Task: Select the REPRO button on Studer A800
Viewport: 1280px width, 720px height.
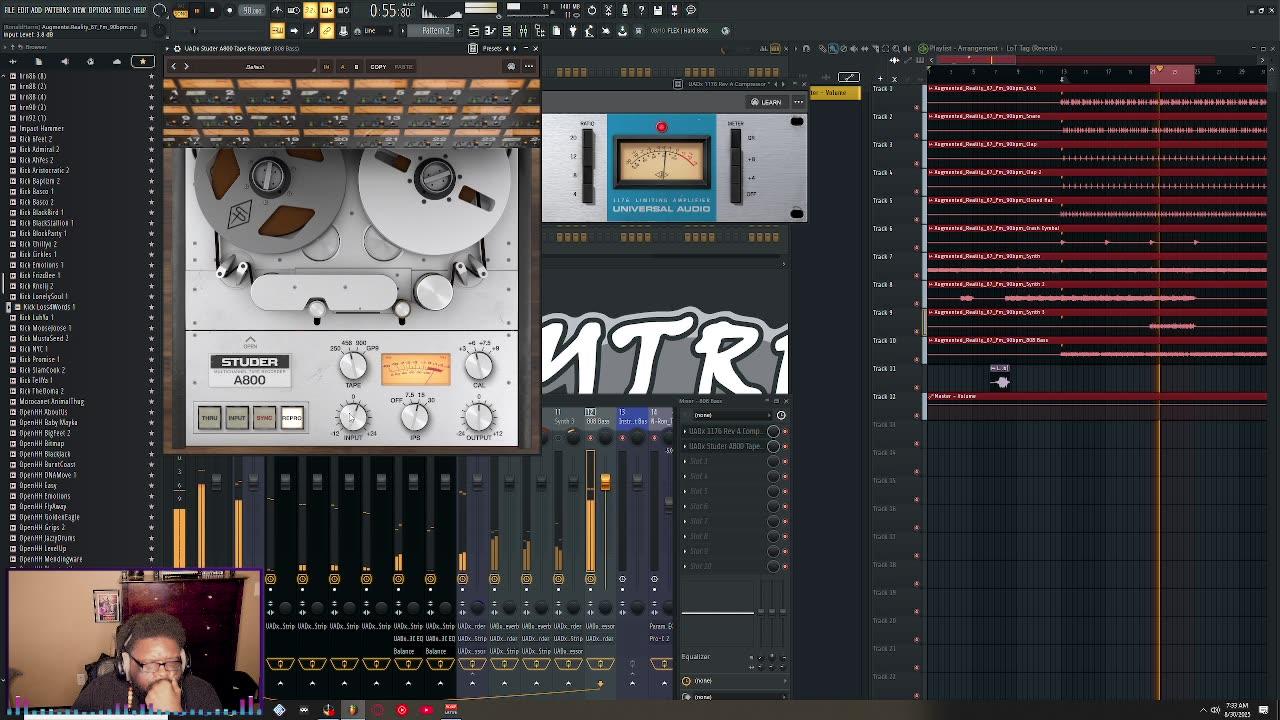Action: pos(292,418)
